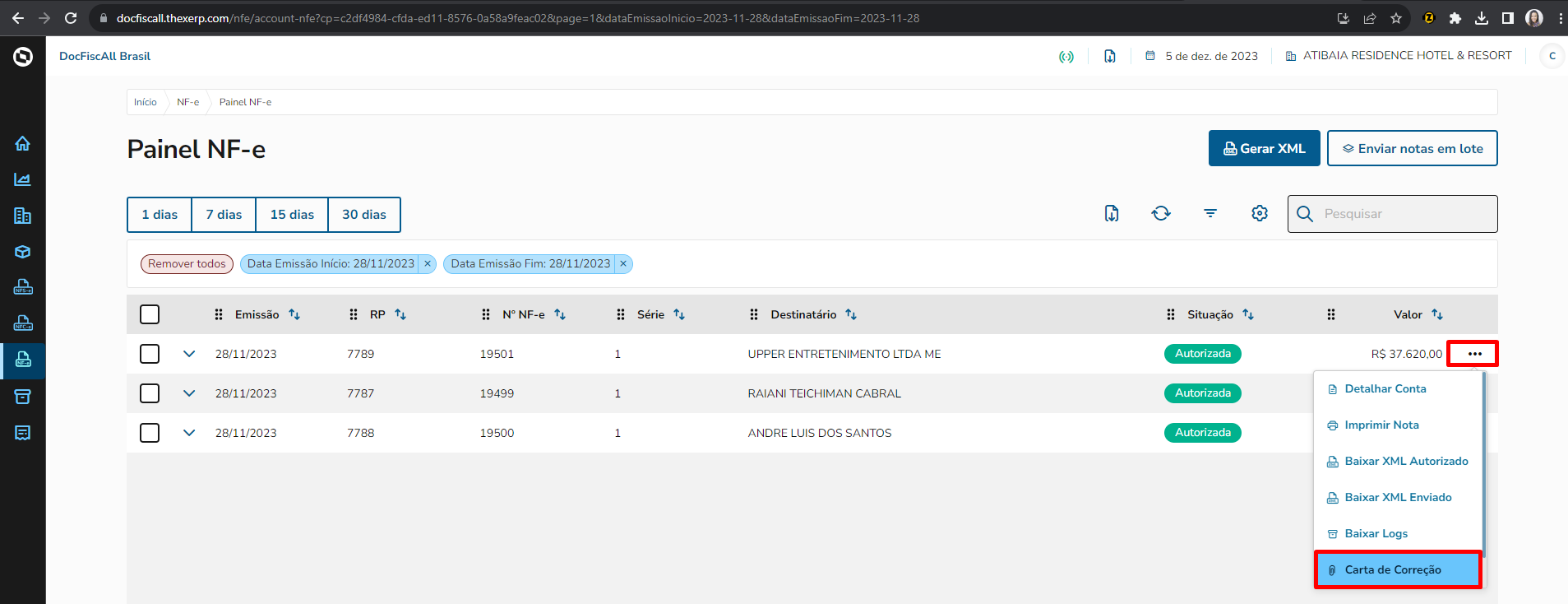This screenshot has height=604, width=1568.
Task: Click the user avatar C
Action: click(x=1552, y=56)
